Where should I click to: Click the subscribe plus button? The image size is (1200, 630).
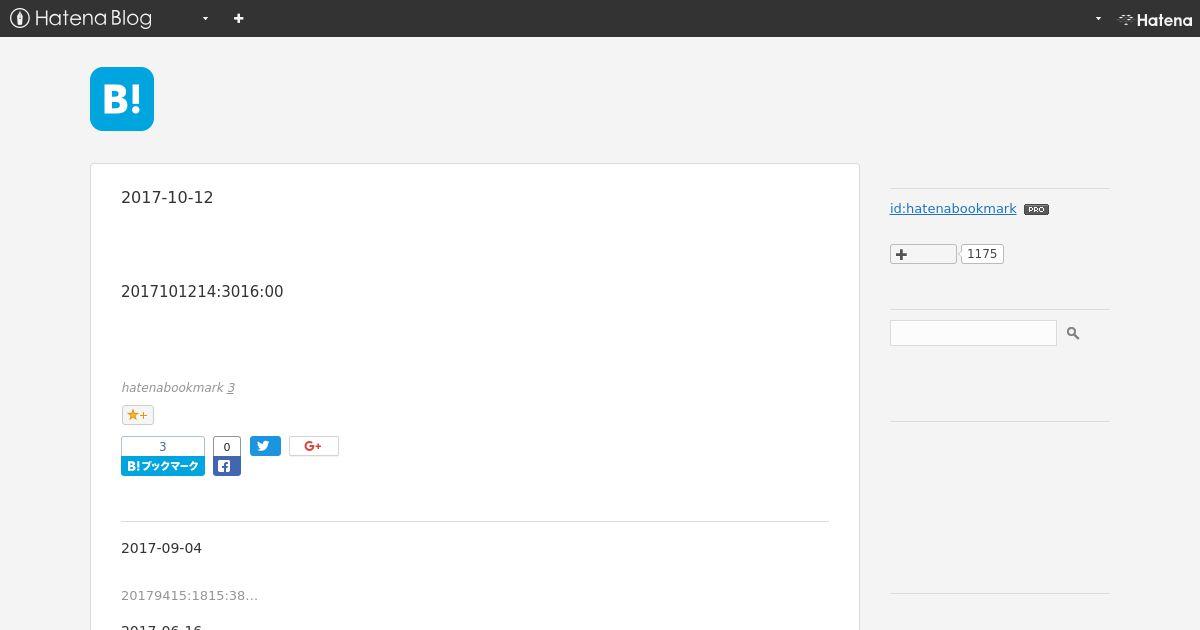point(923,254)
